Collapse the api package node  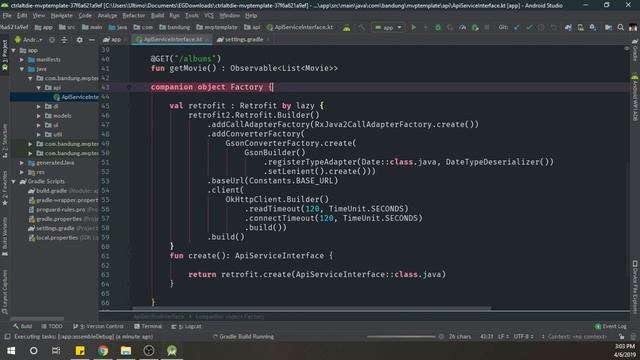point(39,88)
